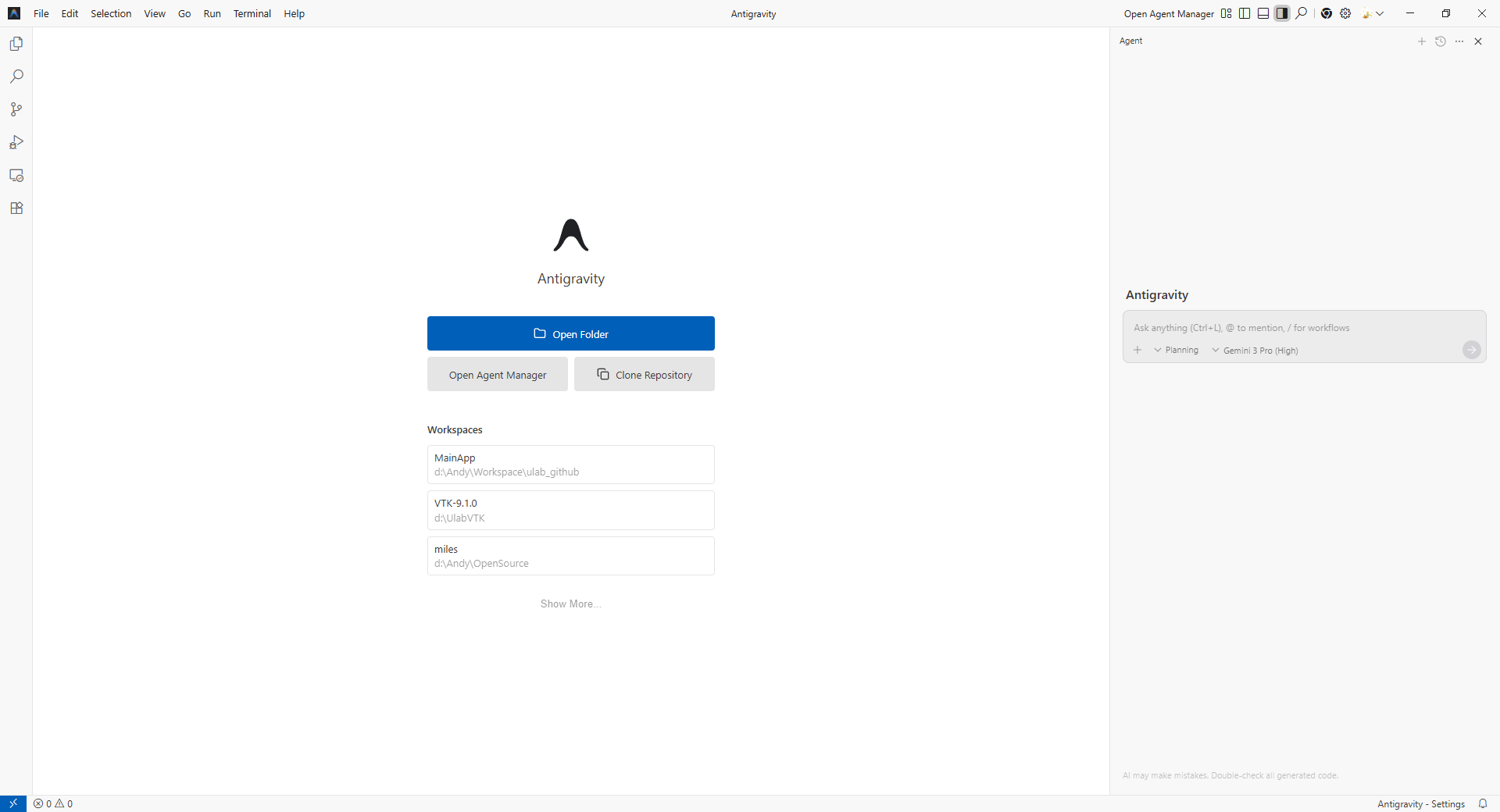Screen dimensions: 1500x812
Task: Expand the Planning mode dropdown
Action: tap(1176, 350)
